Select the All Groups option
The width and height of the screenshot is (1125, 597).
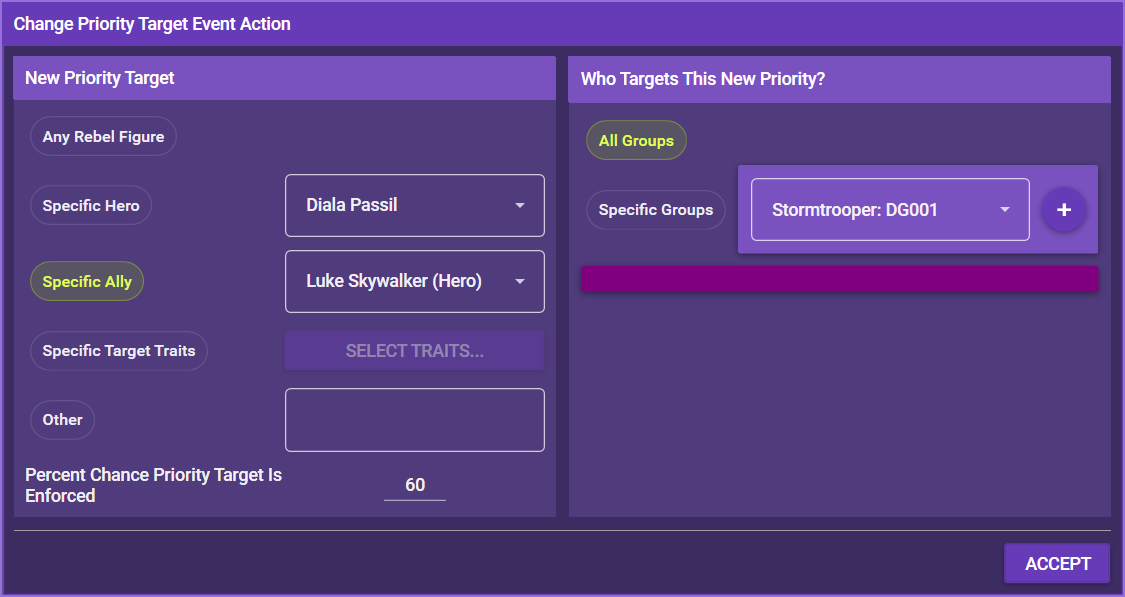pos(636,141)
